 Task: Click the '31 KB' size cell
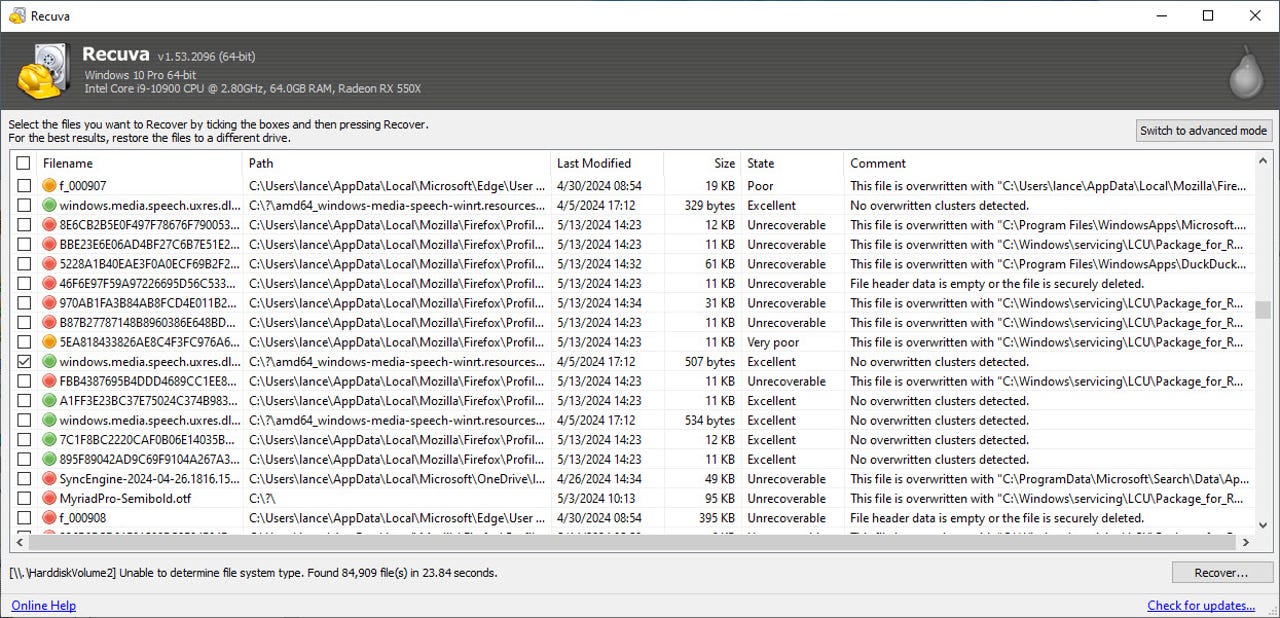(719, 303)
